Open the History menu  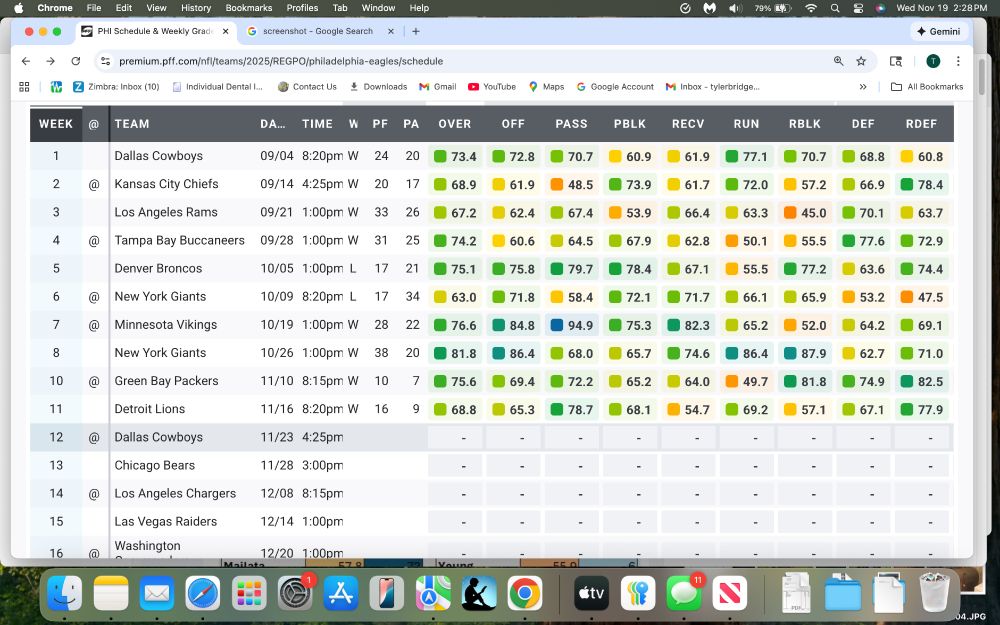coord(196,8)
